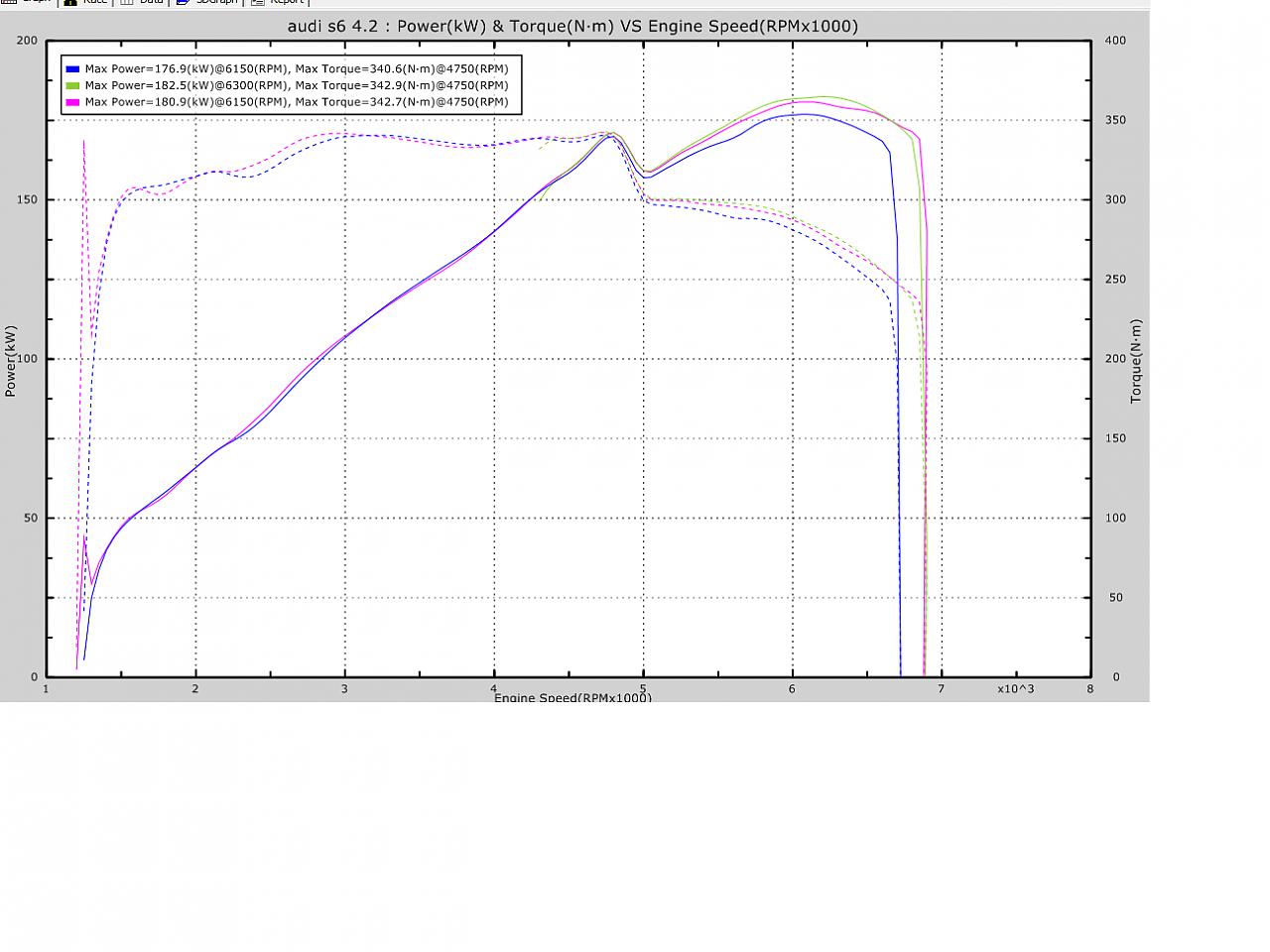Switch to the 3DGraph tab
This screenshot has width=1270, height=952.
[209, 2]
